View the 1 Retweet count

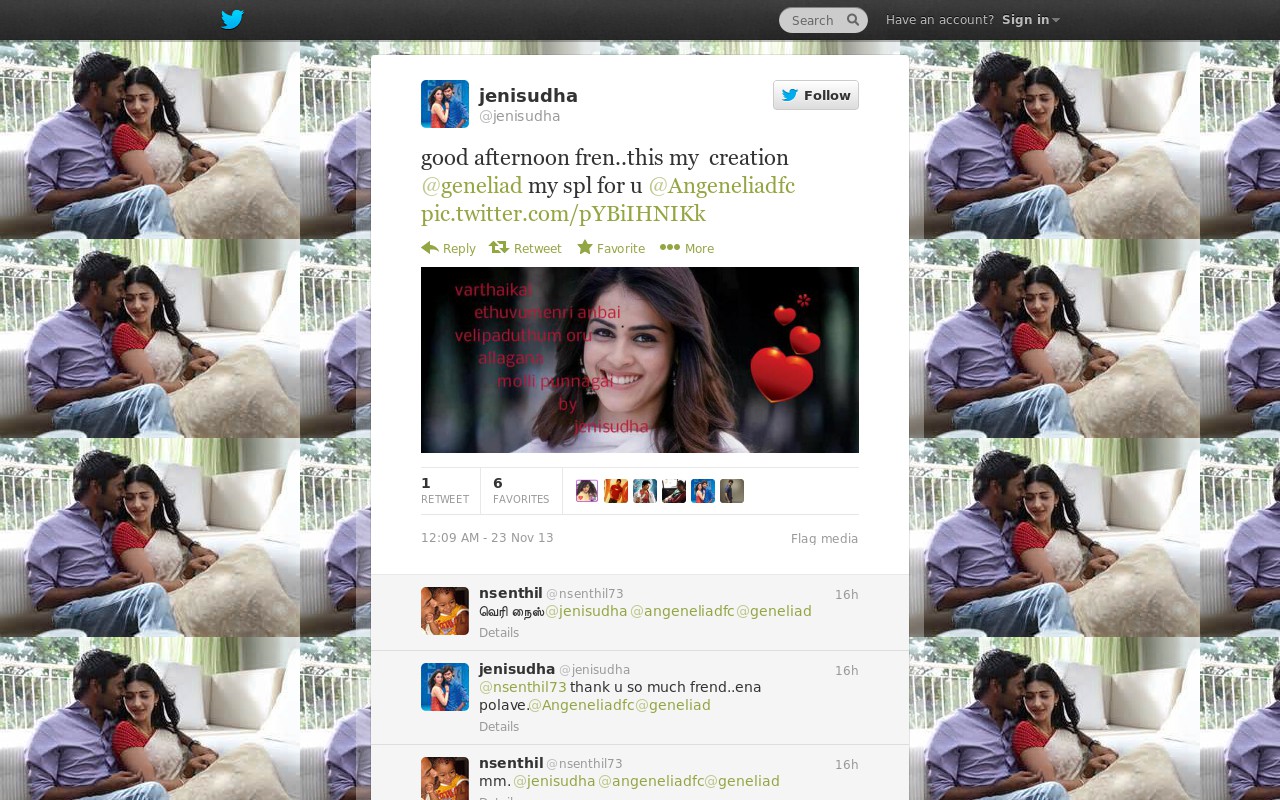pos(445,490)
